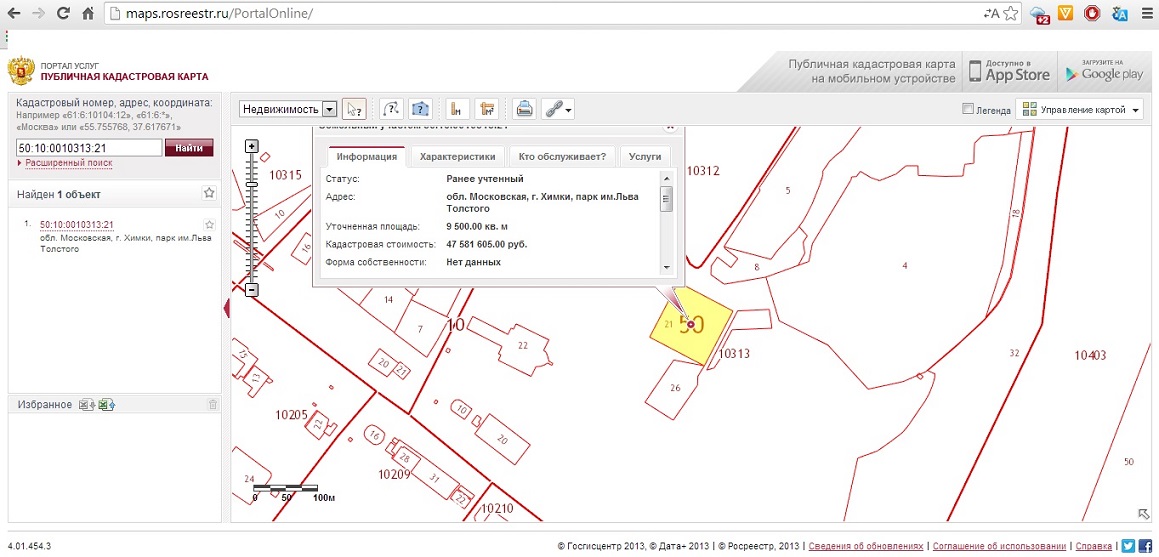Star result 50:10:0010313:21 as favorite
The image size is (1159, 557).
coord(209,225)
